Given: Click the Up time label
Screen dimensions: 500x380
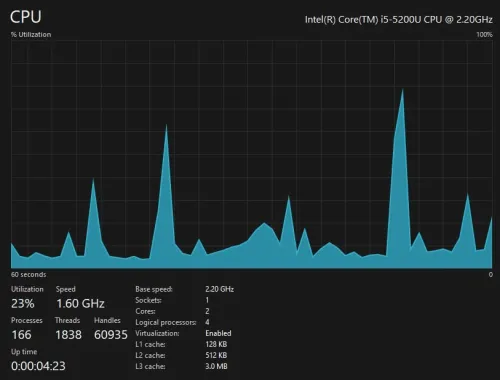Looking at the screenshot, I should [x=24, y=352].
